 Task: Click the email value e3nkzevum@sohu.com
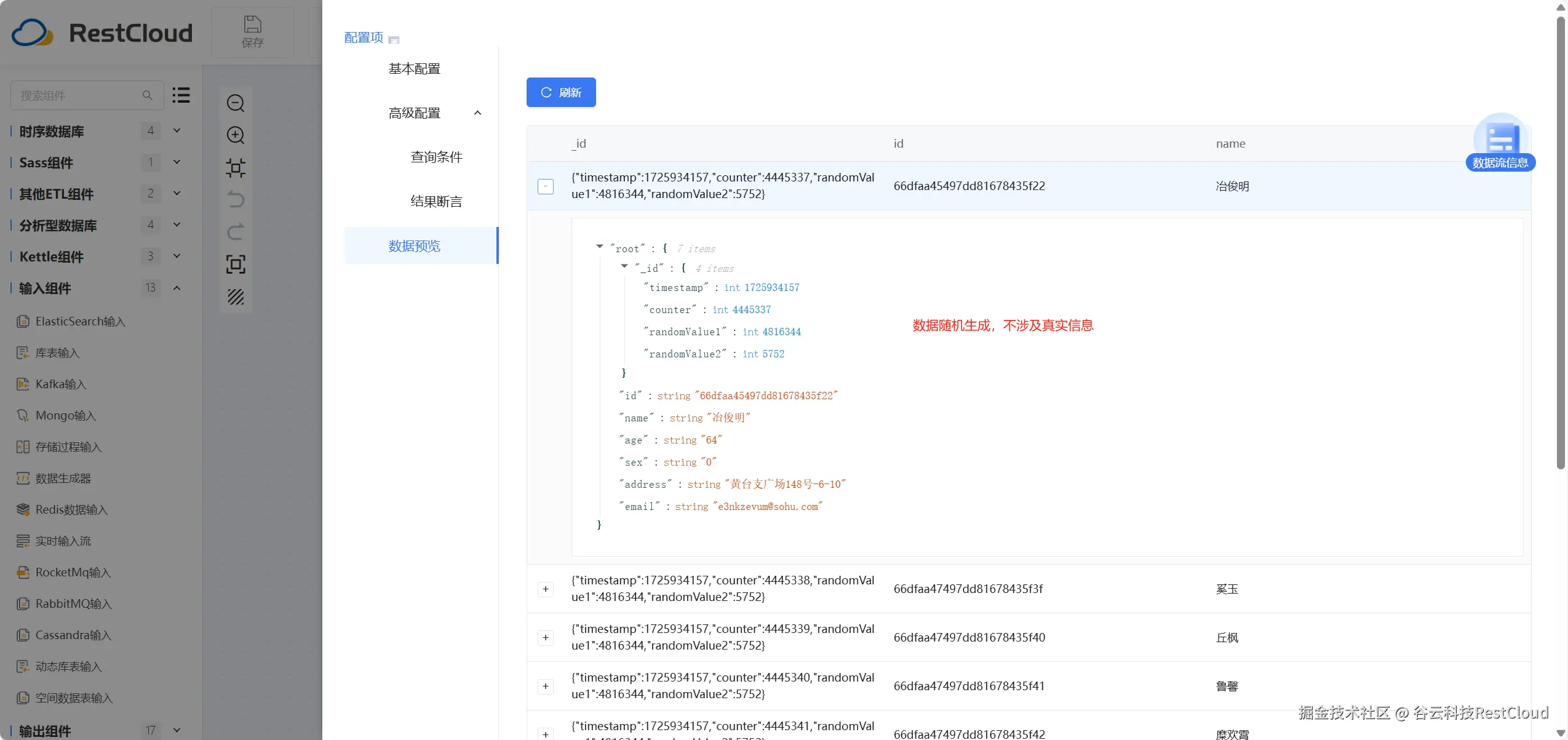click(x=768, y=506)
